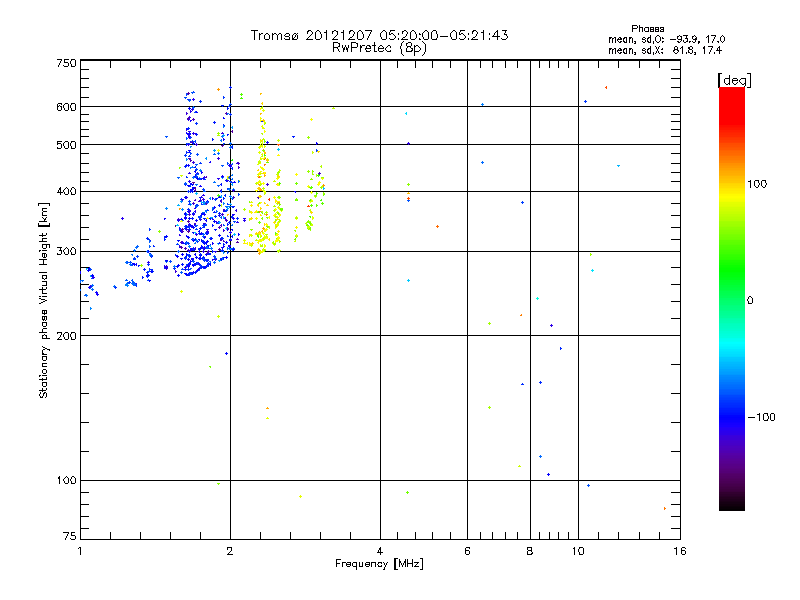Click the x-axis title 'Frequency [MHz]'
The image size is (800, 600).
pos(379,564)
